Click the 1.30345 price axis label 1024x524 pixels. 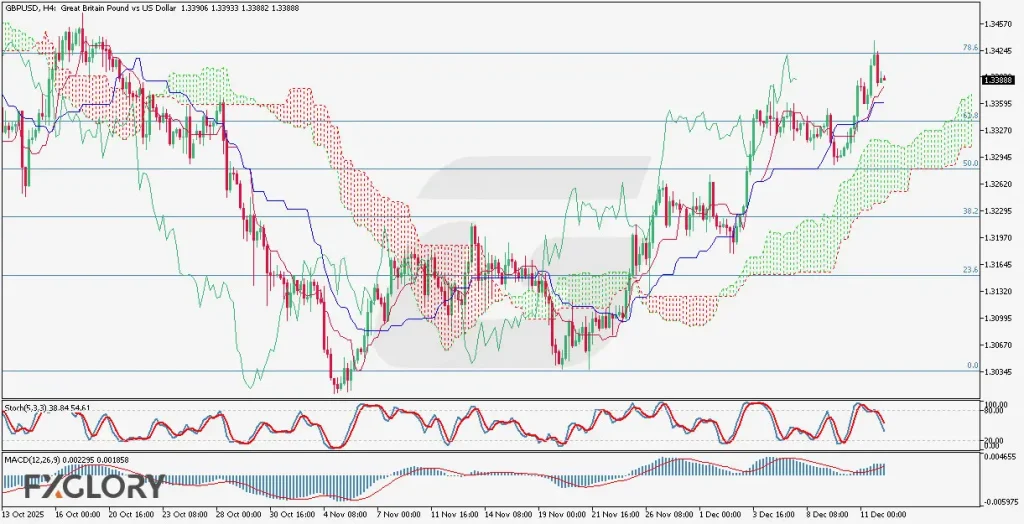coord(999,372)
